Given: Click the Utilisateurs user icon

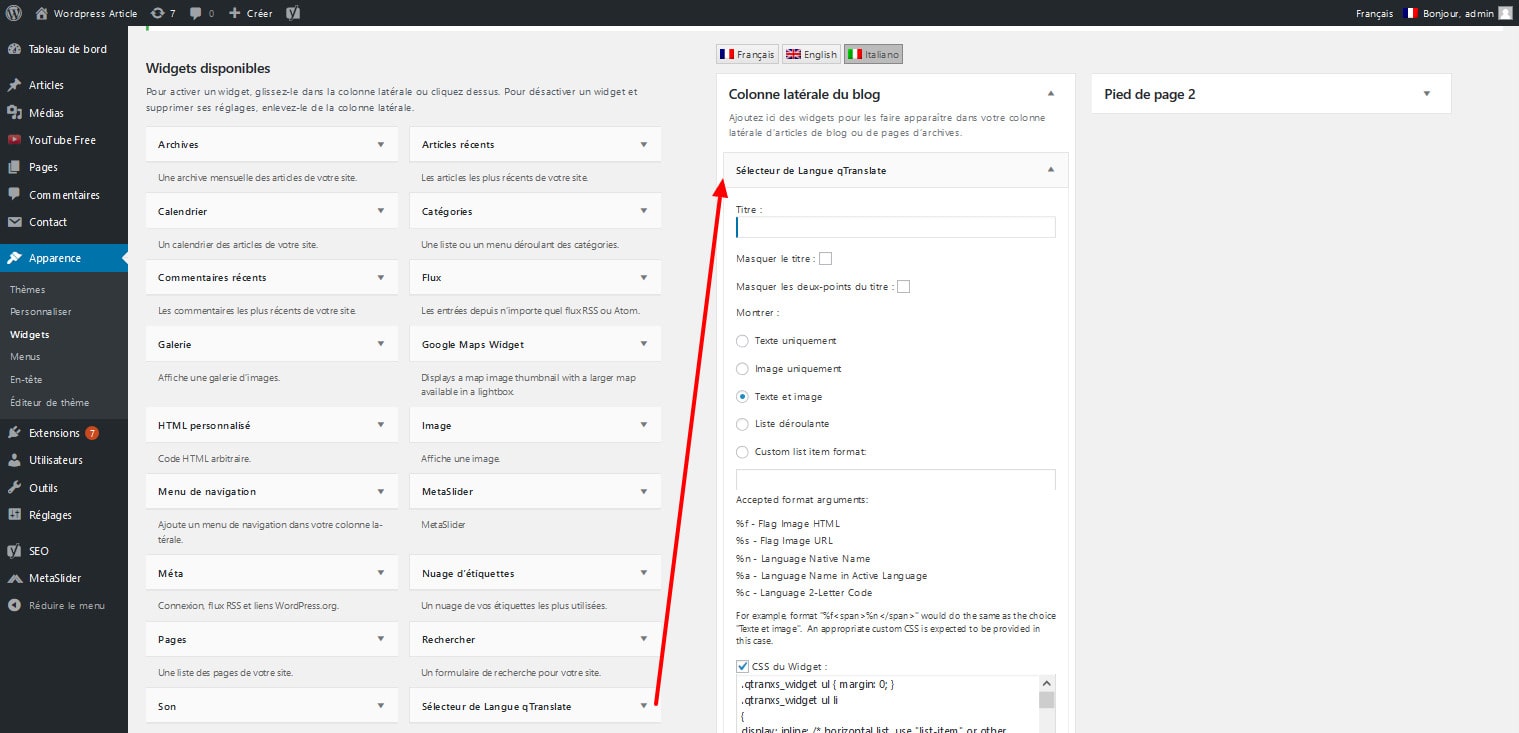Looking at the screenshot, I should [14, 460].
